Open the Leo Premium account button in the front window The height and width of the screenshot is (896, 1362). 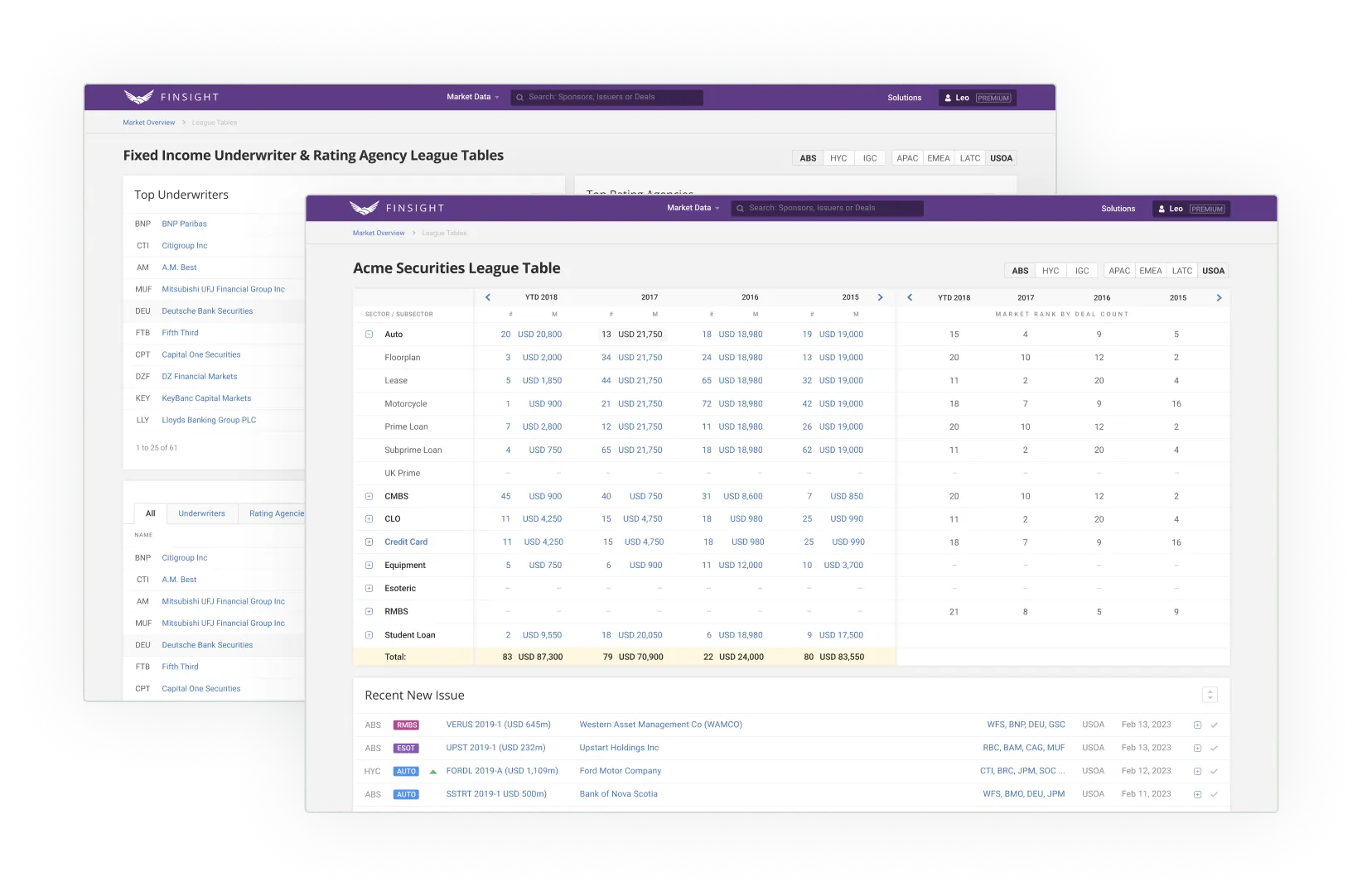[1191, 209]
